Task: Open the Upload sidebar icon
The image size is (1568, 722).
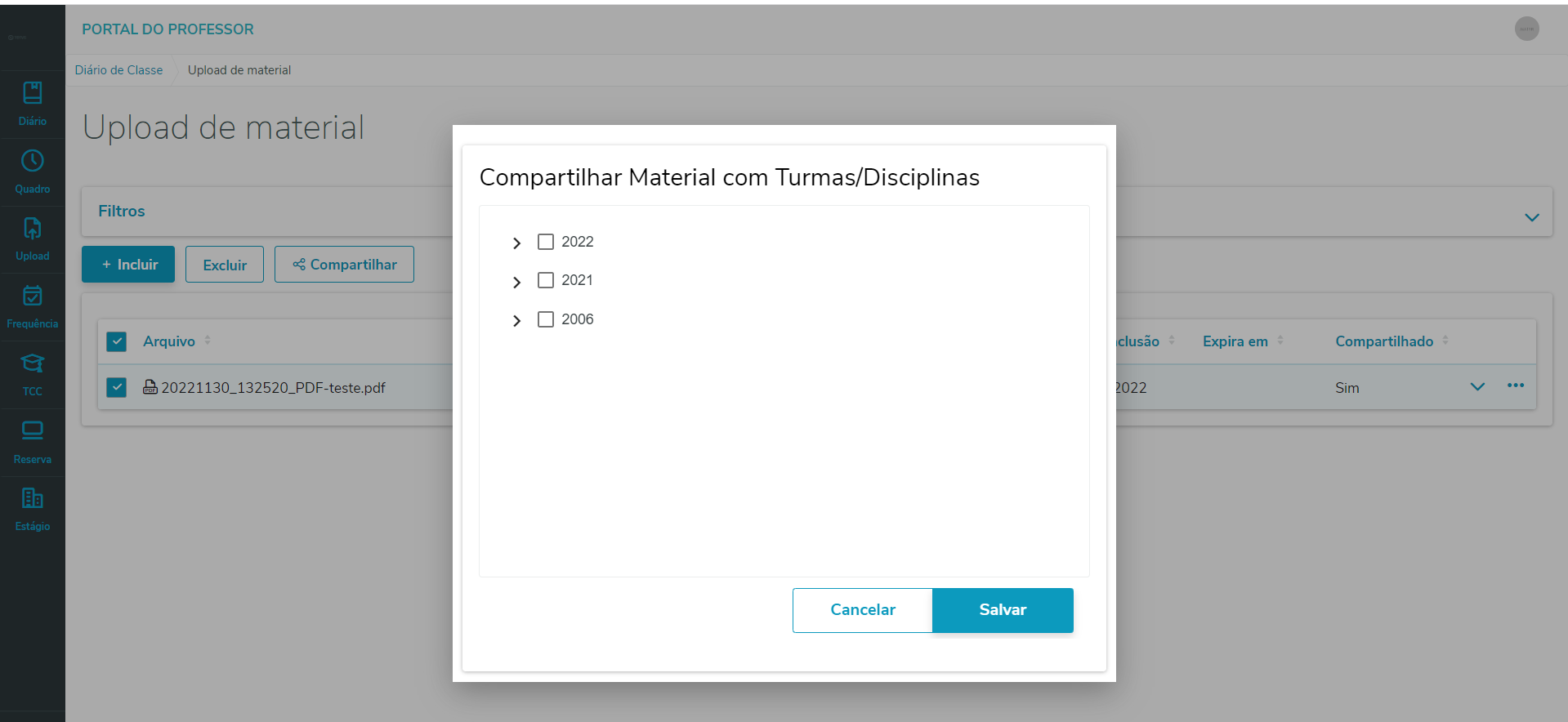Action: tap(33, 230)
